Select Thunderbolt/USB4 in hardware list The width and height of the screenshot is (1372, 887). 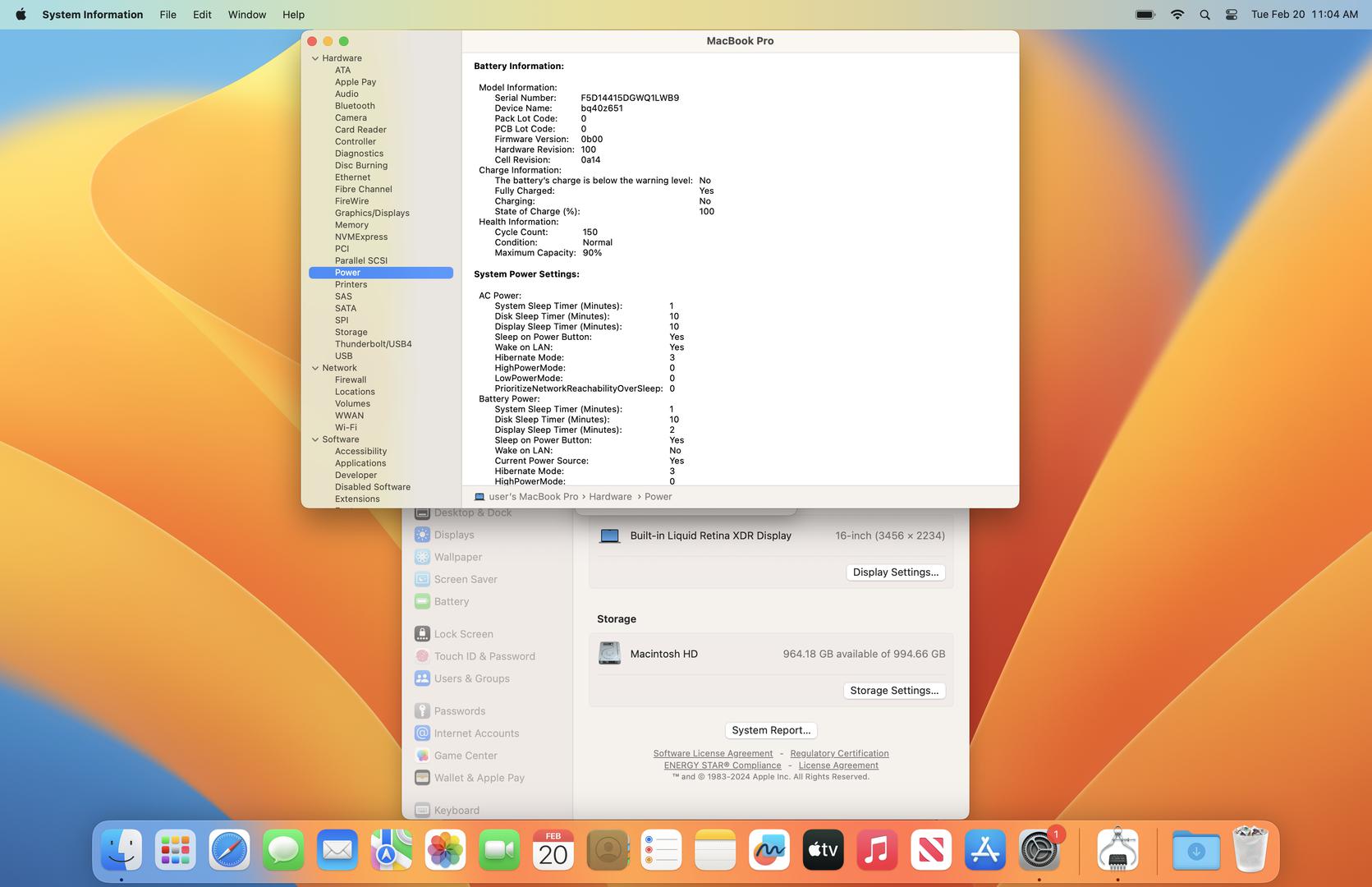(373, 344)
